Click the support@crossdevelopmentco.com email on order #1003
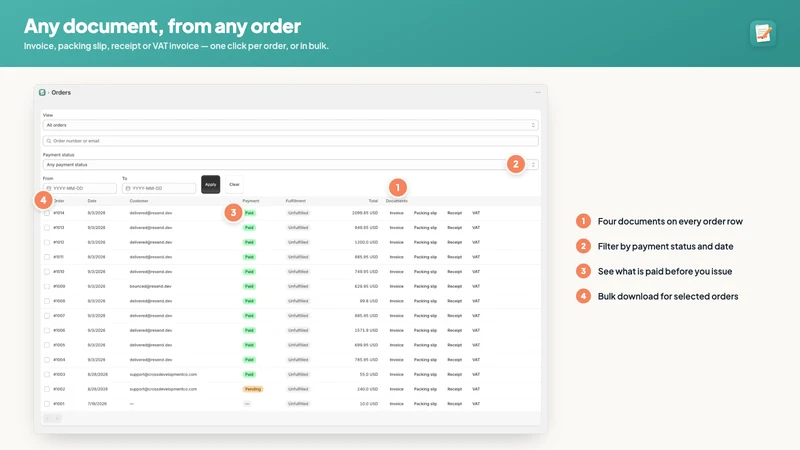The width and height of the screenshot is (800, 450). click(163, 374)
